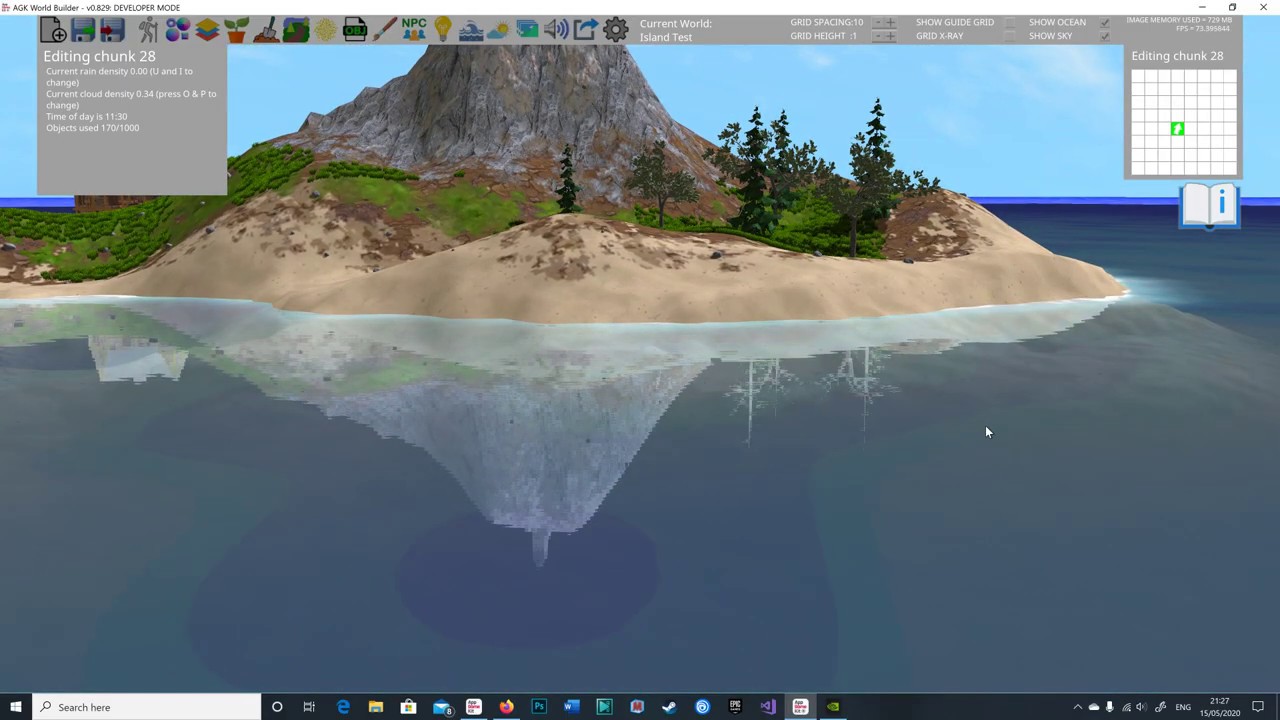
Task: Open the landscape terrain picture tool
Action: point(296,30)
